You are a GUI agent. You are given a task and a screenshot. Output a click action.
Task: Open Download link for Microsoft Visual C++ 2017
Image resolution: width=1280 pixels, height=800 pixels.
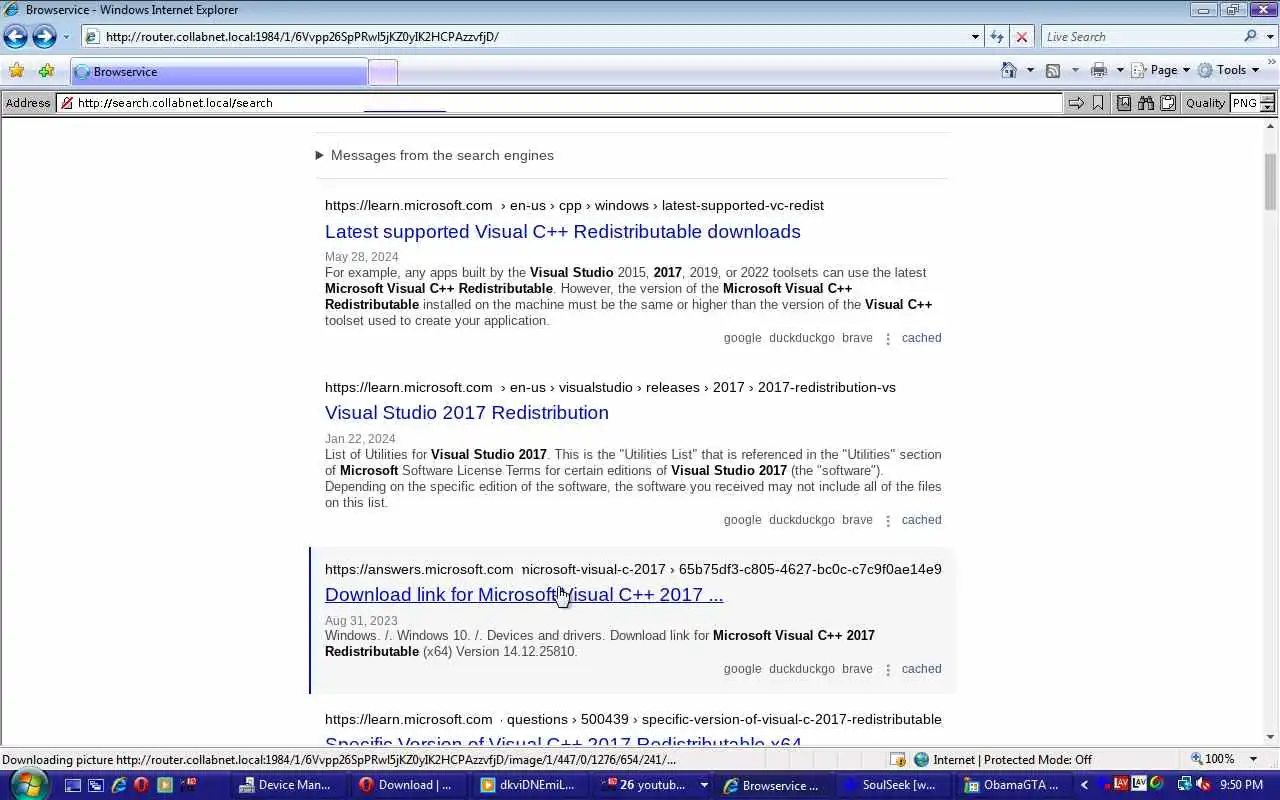[524, 594]
